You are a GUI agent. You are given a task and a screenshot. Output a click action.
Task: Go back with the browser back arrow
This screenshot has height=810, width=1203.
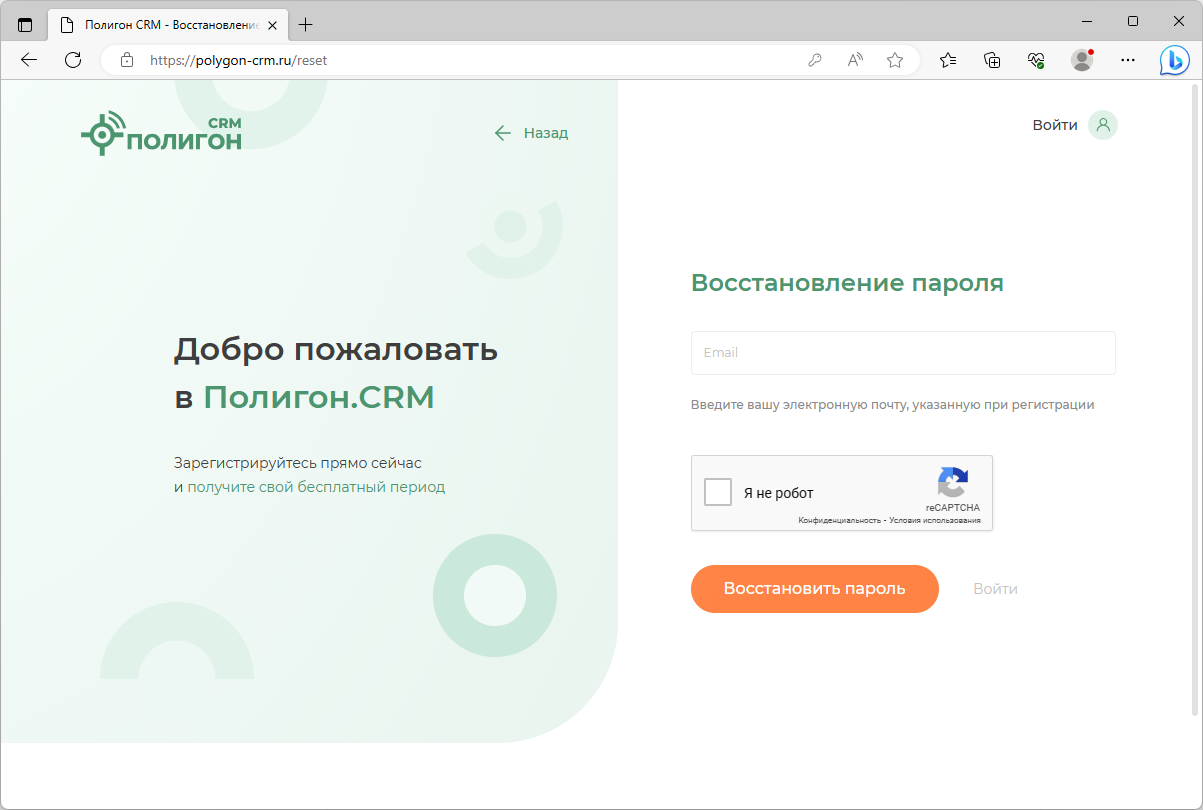[x=28, y=60]
